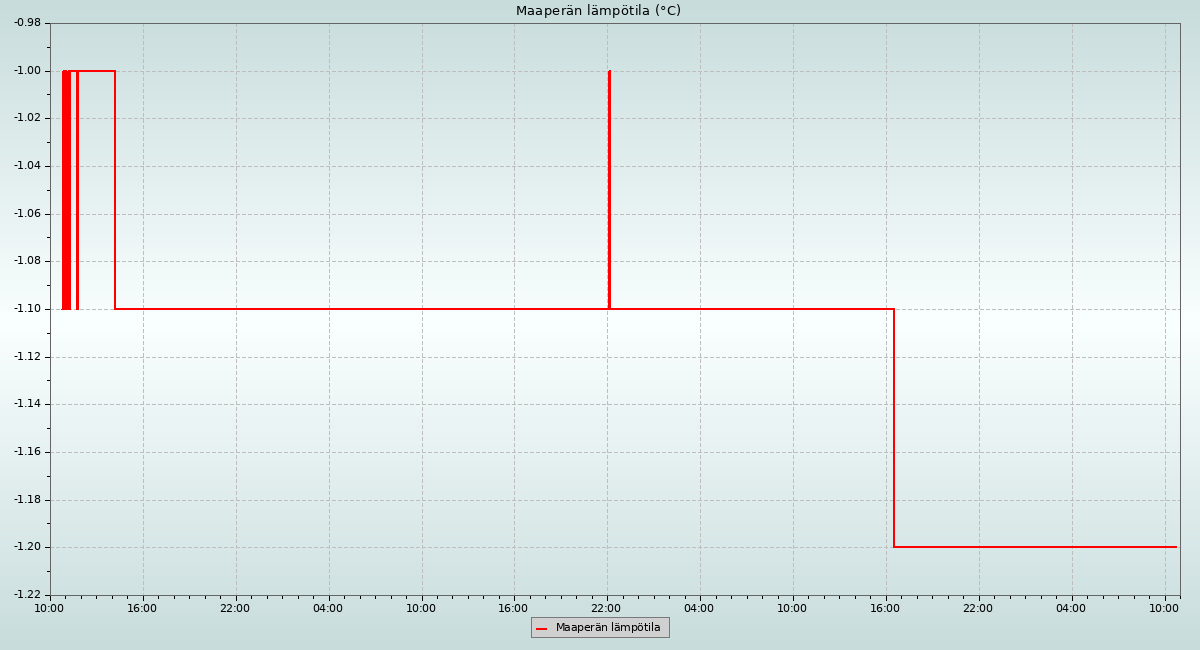This screenshot has height=650, width=1200.
Task: Select the -1.02 y-axis value
Action: click(x=27, y=118)
